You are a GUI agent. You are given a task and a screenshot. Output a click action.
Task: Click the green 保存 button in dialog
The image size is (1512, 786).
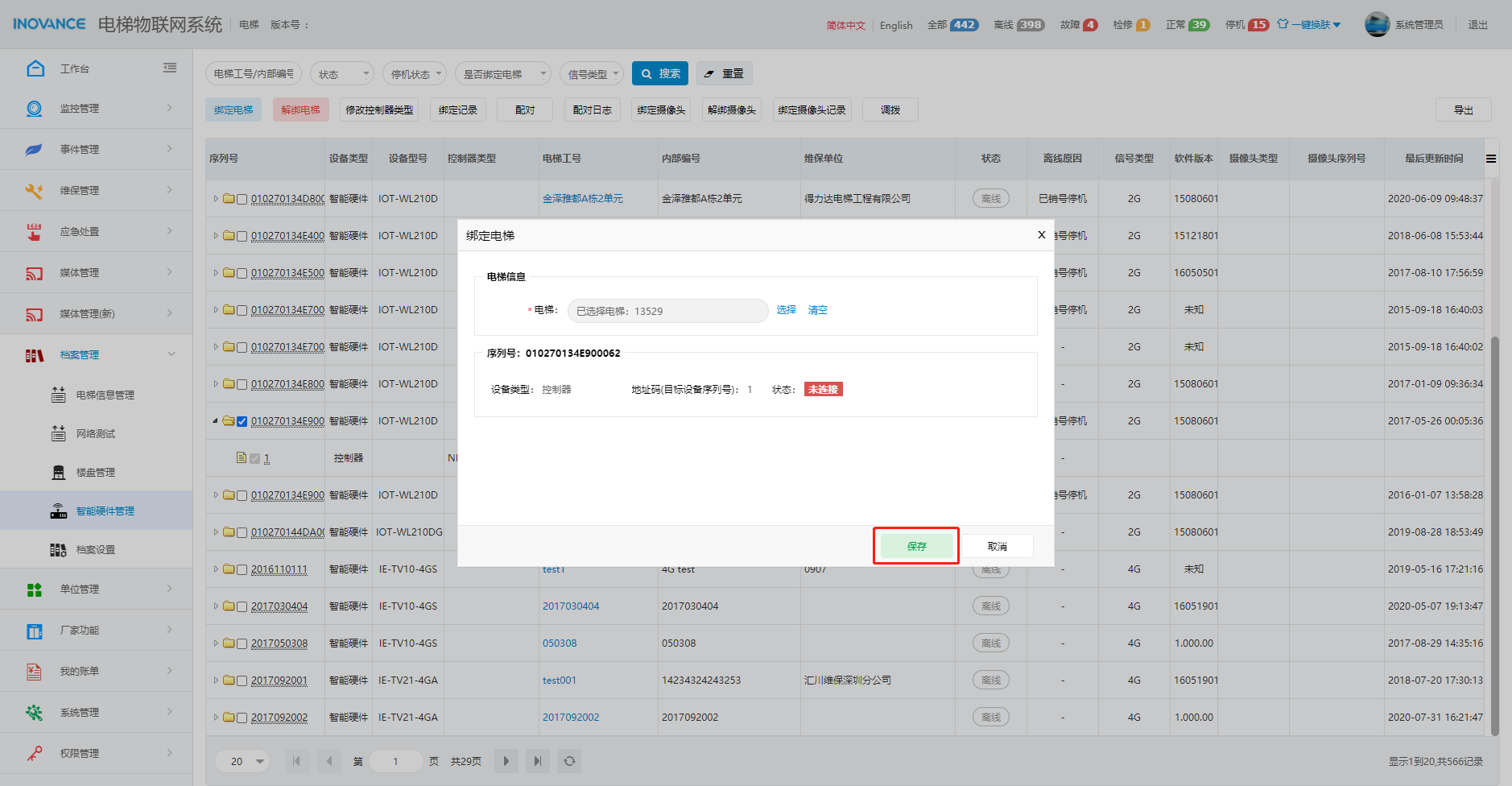click(x=916, y=546)
